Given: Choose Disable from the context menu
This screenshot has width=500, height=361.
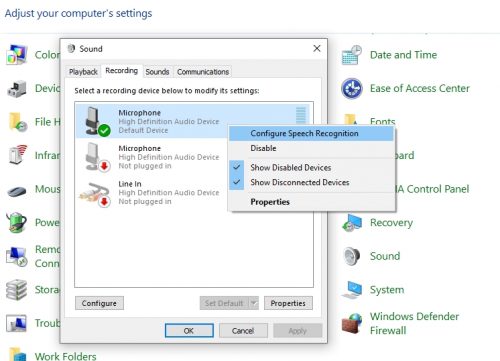Looking at the screenshot, I should tap(311, 148).
